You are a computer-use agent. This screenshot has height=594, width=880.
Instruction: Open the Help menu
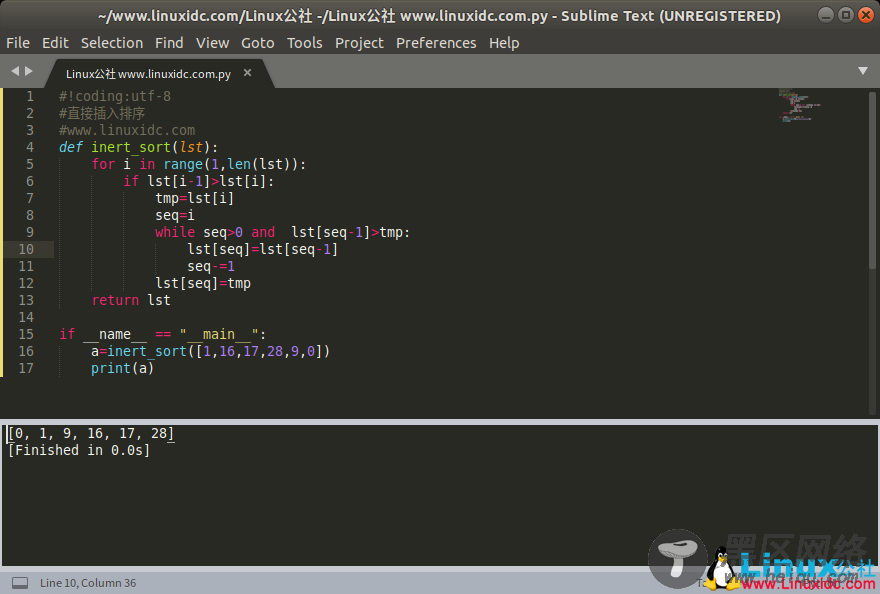tap(504, 43)
